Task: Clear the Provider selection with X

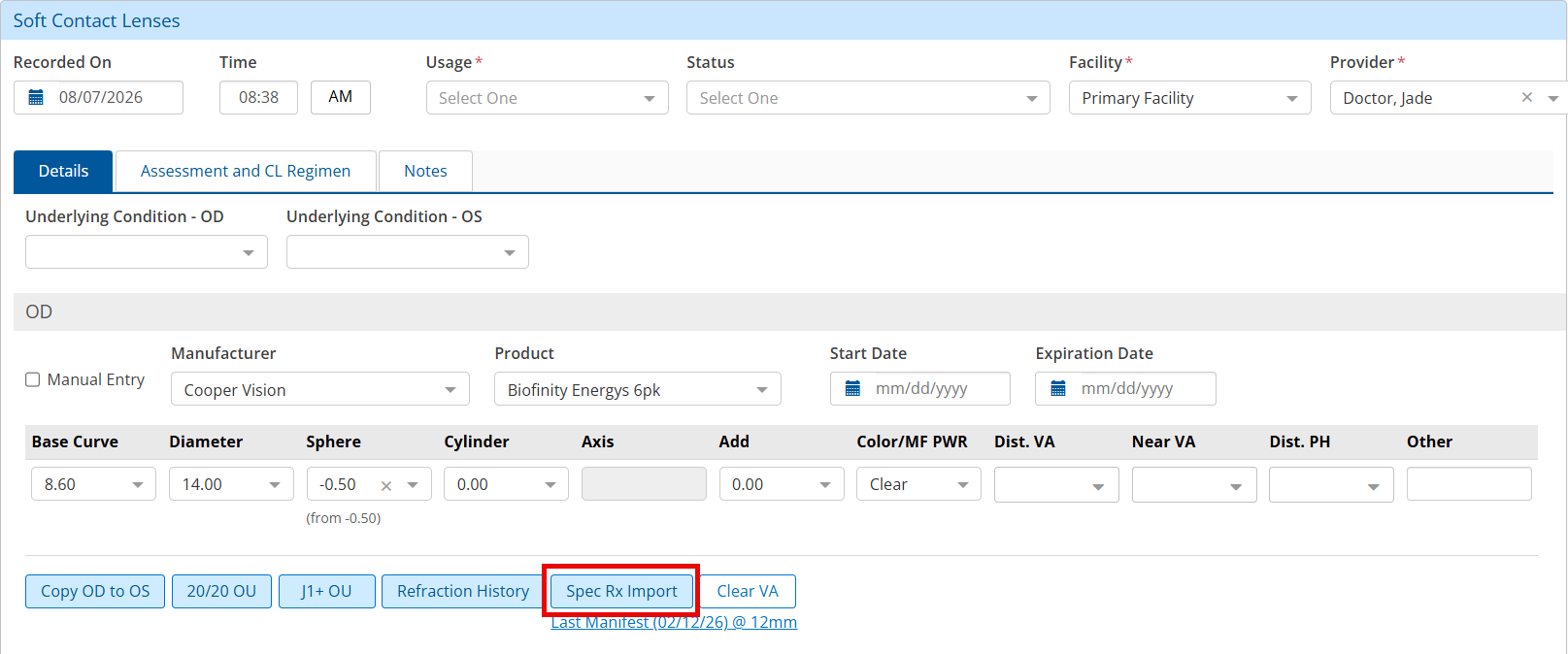Action: (x=1527, y=97)
